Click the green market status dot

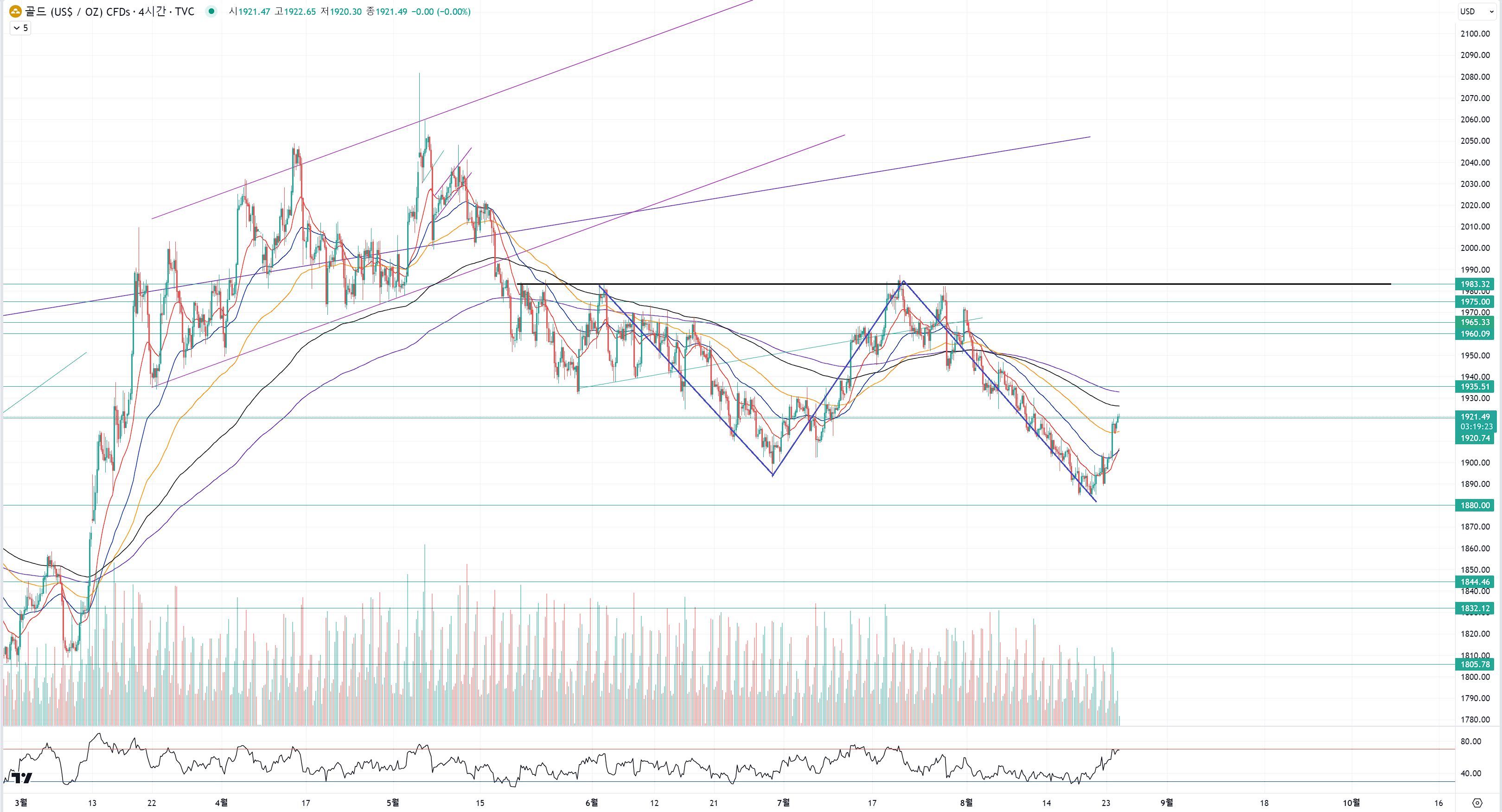[x=211, y=11]
